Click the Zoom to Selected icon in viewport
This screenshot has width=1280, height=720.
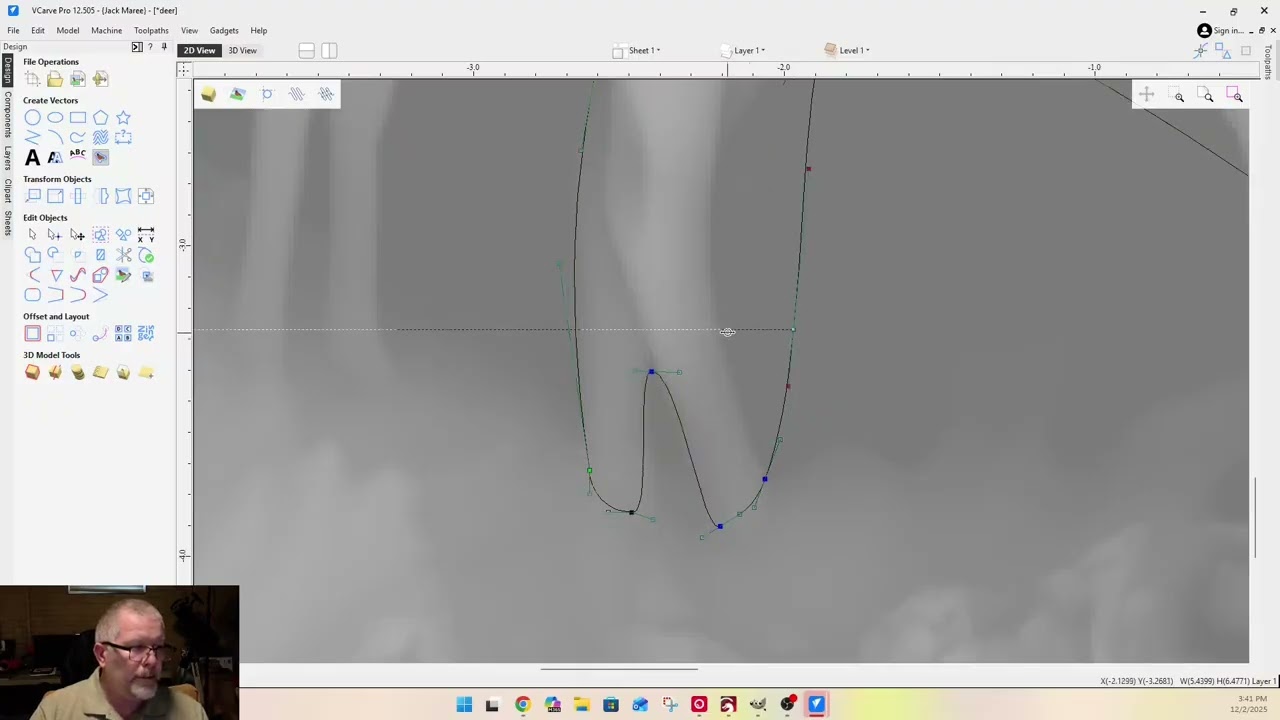[x=1236, y=96]
